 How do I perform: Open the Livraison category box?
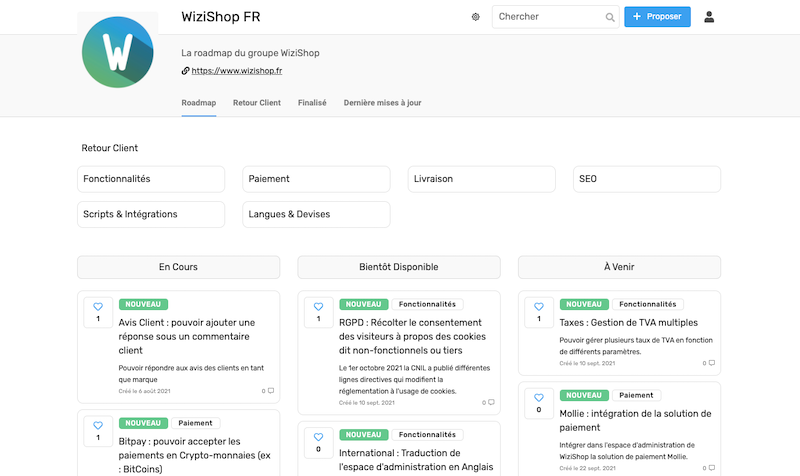coord(482,179)
